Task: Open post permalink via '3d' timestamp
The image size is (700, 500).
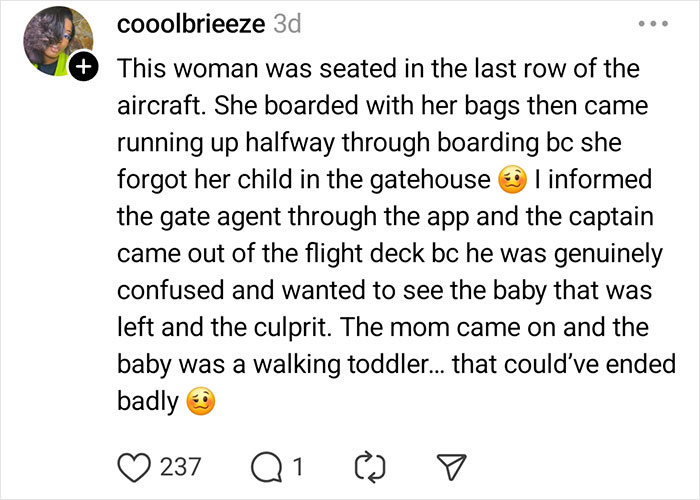Action: (x=287, y=26)
